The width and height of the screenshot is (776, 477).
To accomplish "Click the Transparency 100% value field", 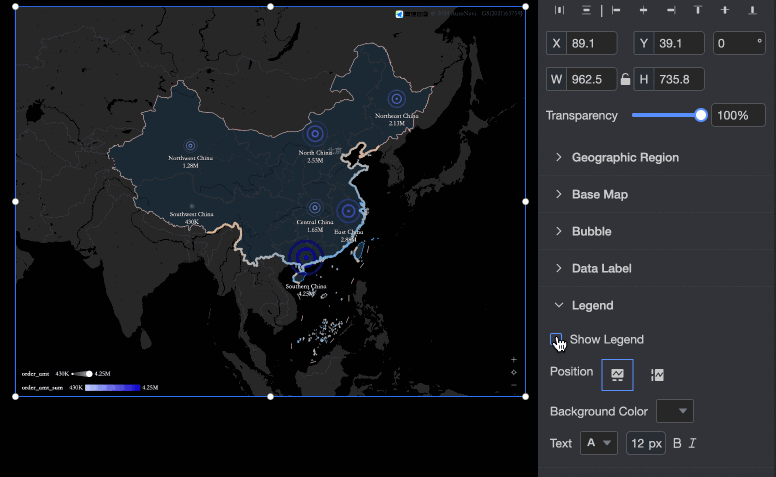I will (738, 115).
